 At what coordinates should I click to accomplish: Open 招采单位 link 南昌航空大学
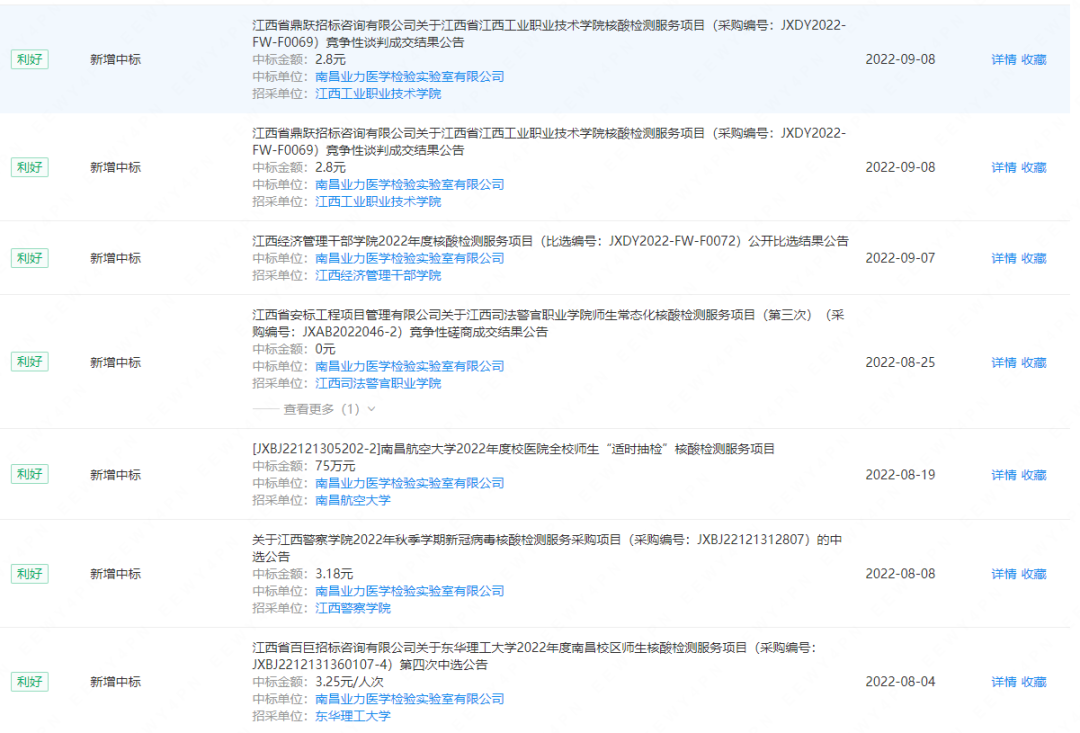pyautogui.click(x=353, y=500)
